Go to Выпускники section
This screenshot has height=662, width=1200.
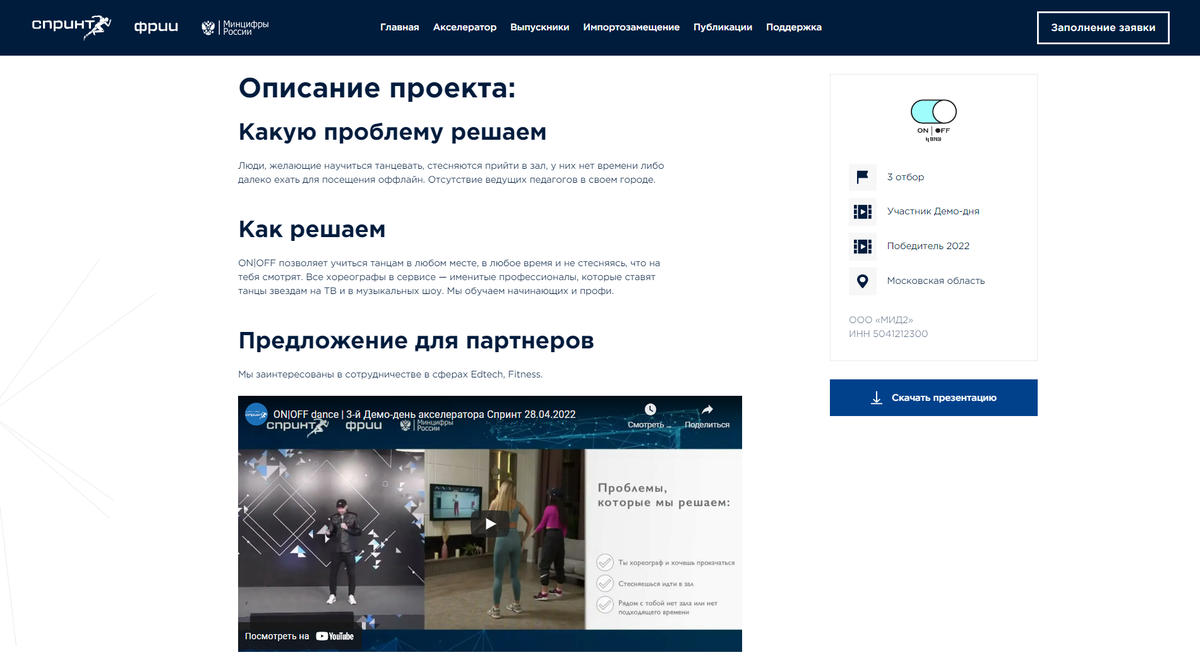(539, 27)
